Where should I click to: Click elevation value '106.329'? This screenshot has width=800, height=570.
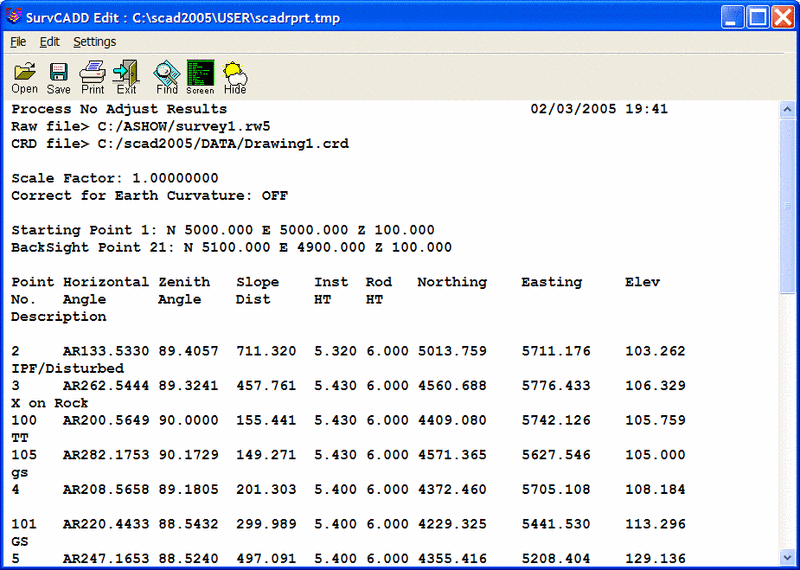(x=655, y=386)
